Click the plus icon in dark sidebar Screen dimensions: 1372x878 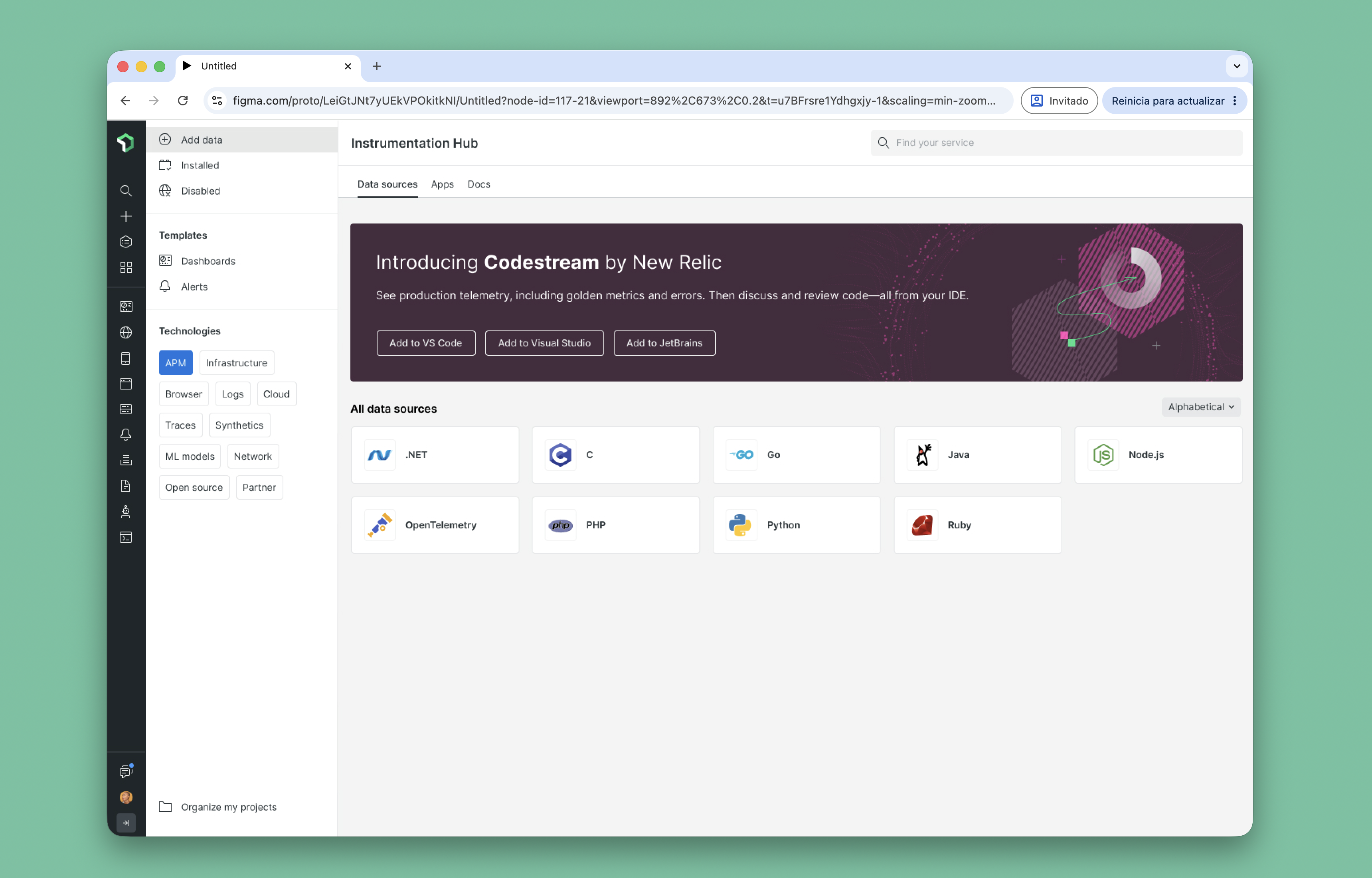126,217
